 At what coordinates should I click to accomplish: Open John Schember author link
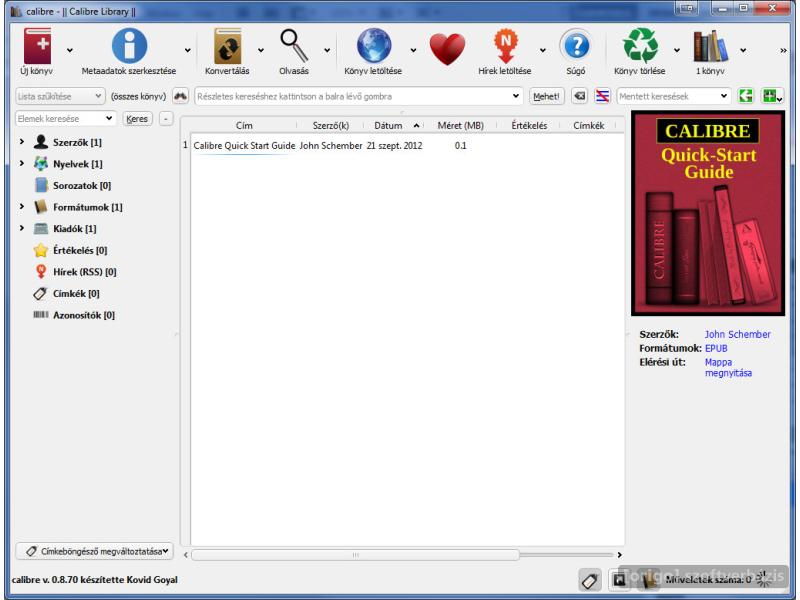737,334
